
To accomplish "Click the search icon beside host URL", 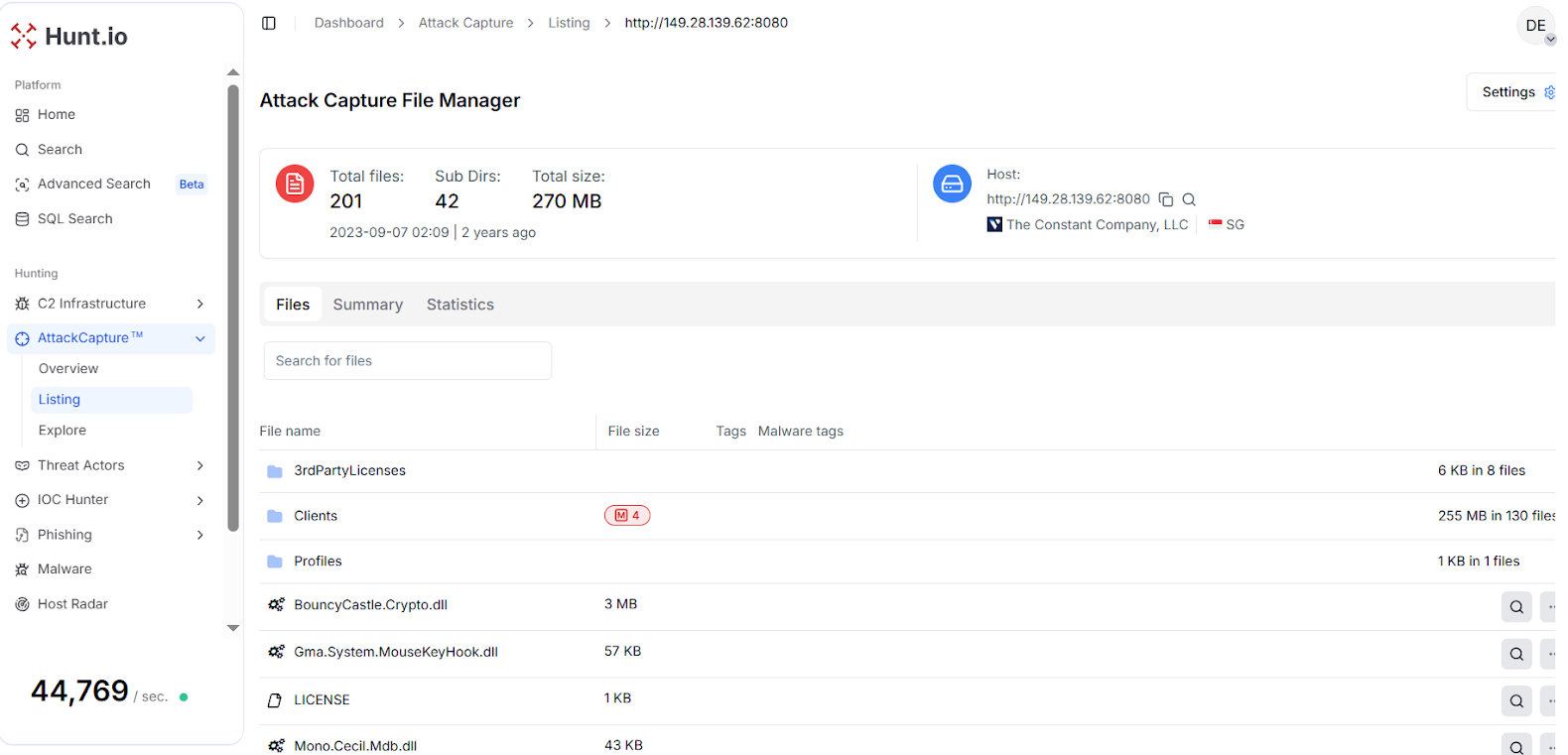I will (x=1189, y=199).
